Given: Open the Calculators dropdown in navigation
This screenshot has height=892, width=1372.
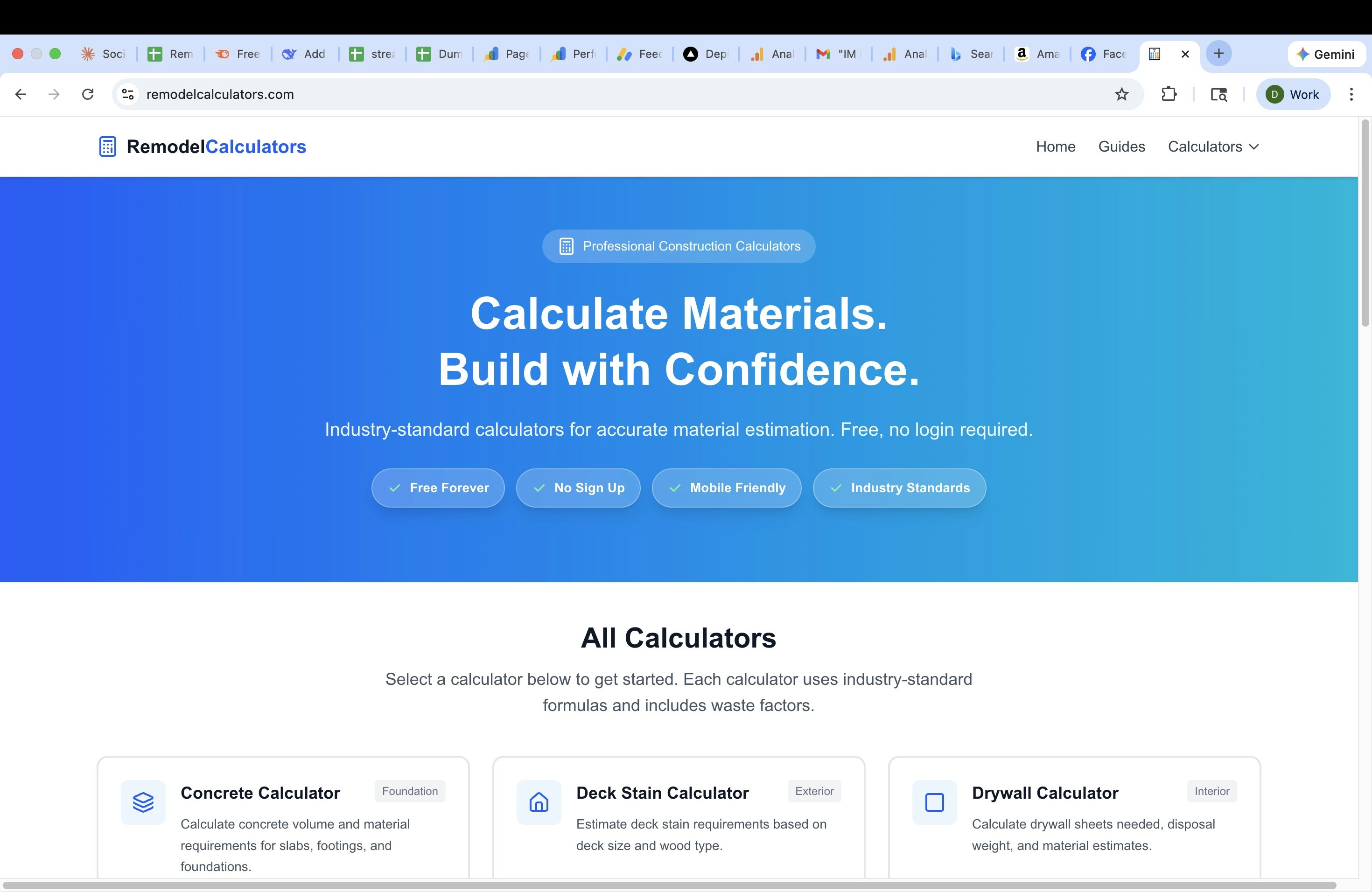Looking at the screenshot, I should point(1212,146).
